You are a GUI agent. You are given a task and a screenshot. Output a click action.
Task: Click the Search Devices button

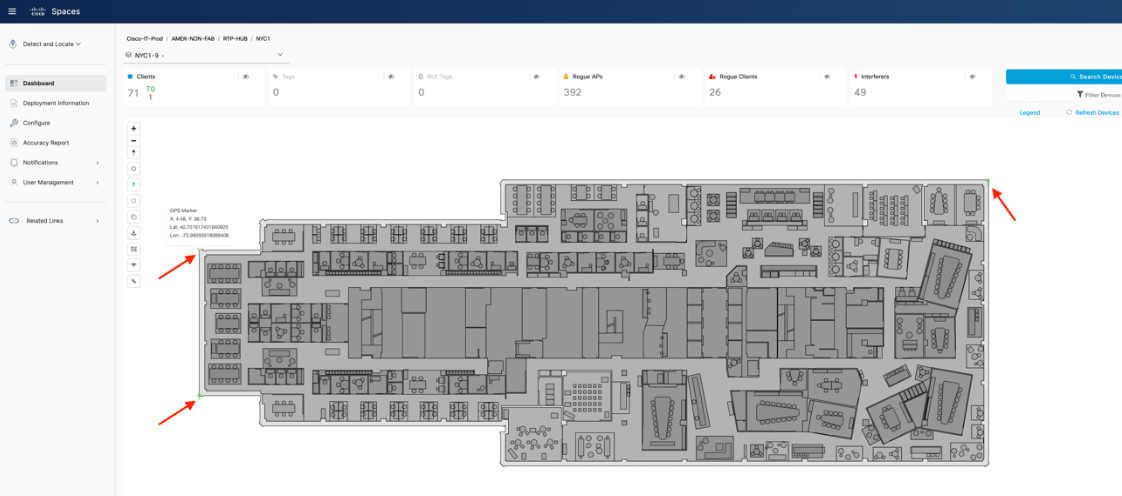pos(1064,76)
